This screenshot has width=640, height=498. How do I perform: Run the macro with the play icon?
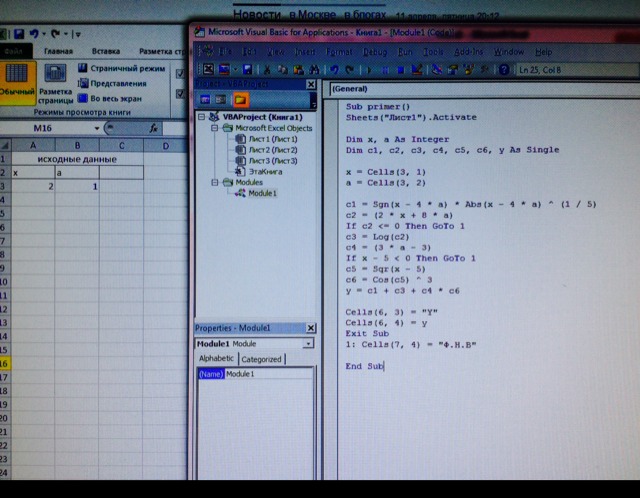(x=369, y=70)
